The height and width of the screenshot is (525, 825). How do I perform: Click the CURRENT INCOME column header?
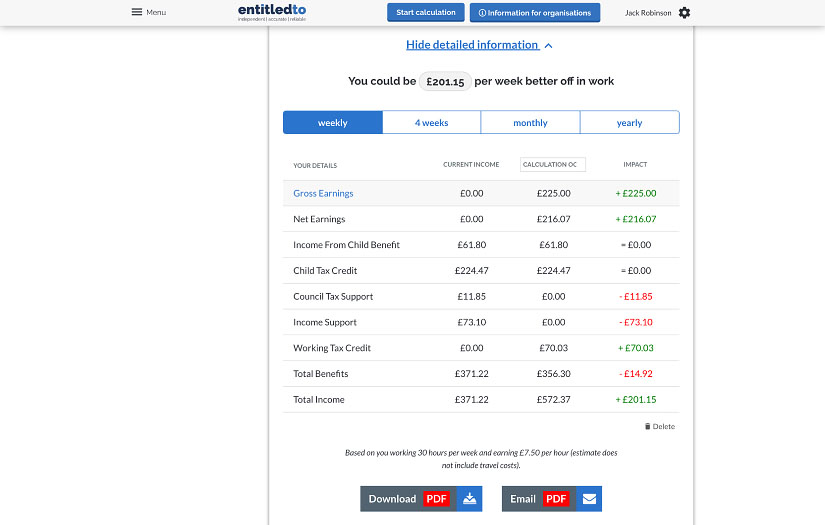tap(471, 165)
